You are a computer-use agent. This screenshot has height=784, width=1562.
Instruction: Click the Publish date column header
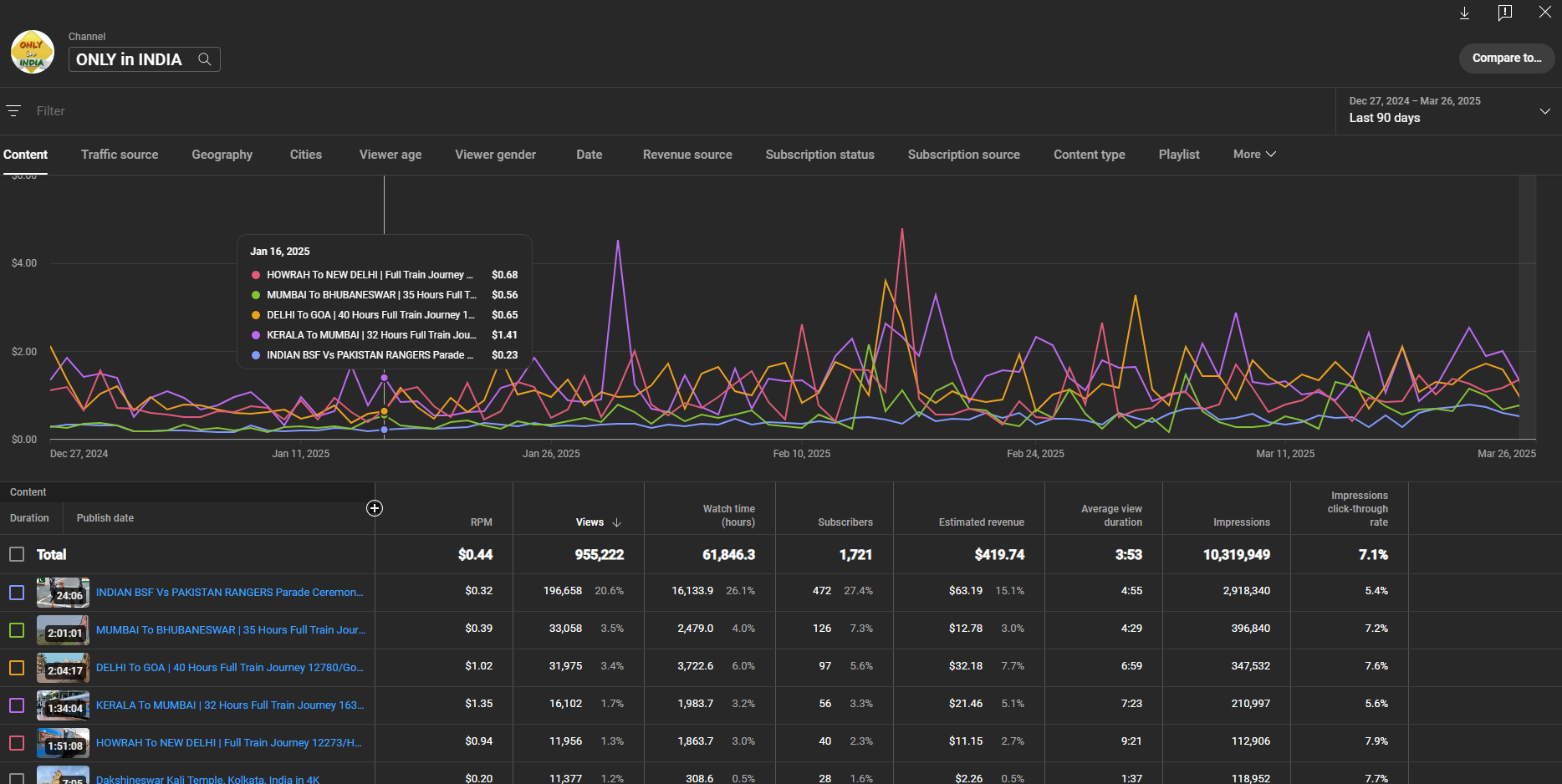click(x=105, y=518)
